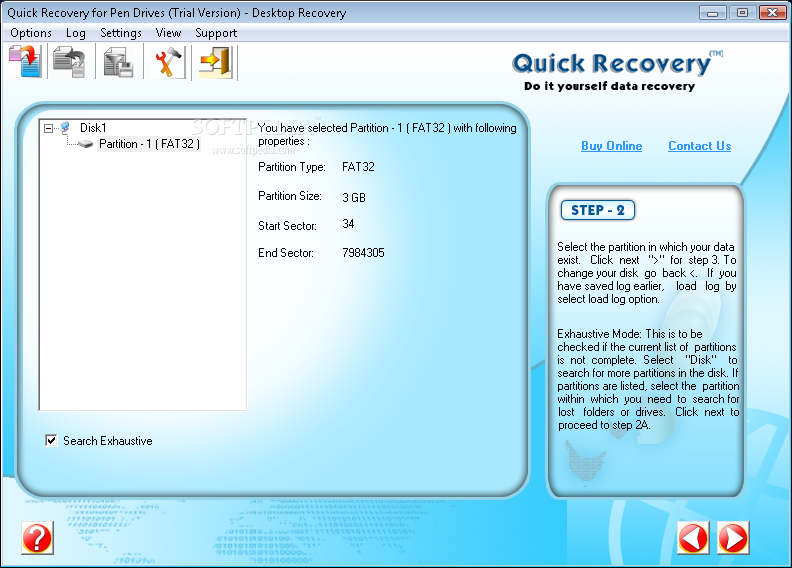Open the Support menu
Screen dimensions: 792x568
pos(216,33)
